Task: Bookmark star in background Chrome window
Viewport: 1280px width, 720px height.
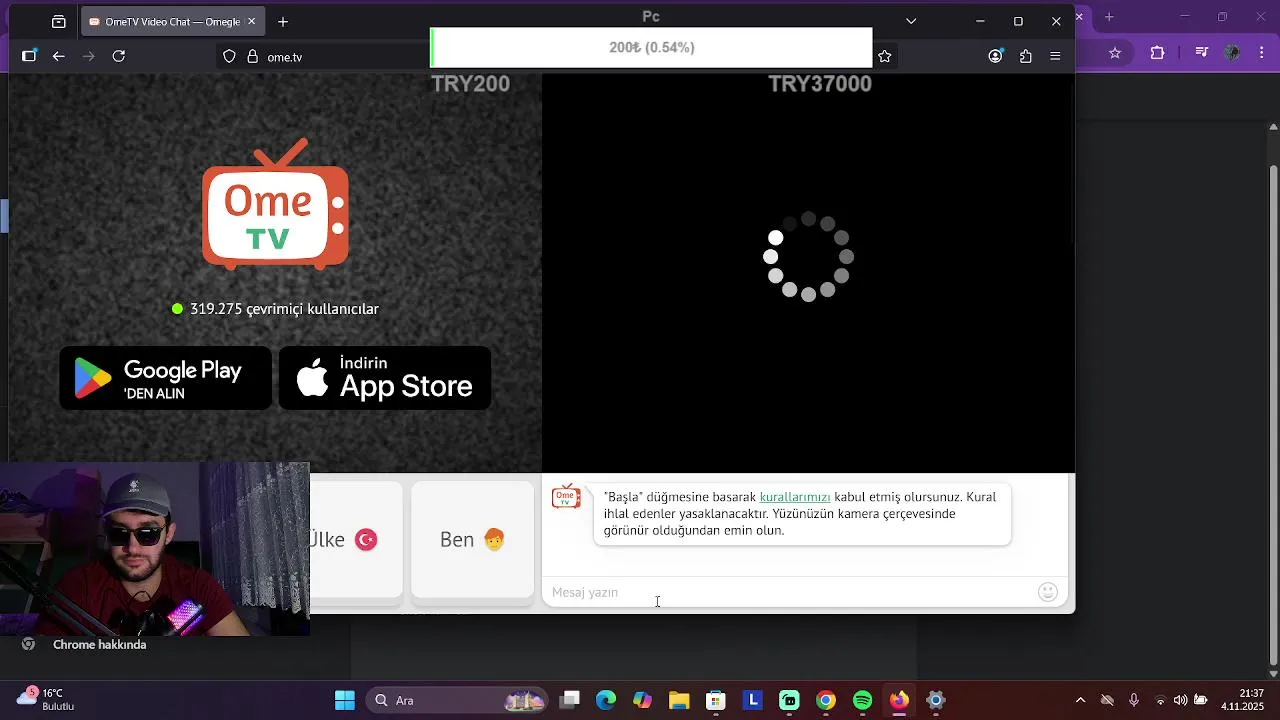Action: (x=1115, y=53)
